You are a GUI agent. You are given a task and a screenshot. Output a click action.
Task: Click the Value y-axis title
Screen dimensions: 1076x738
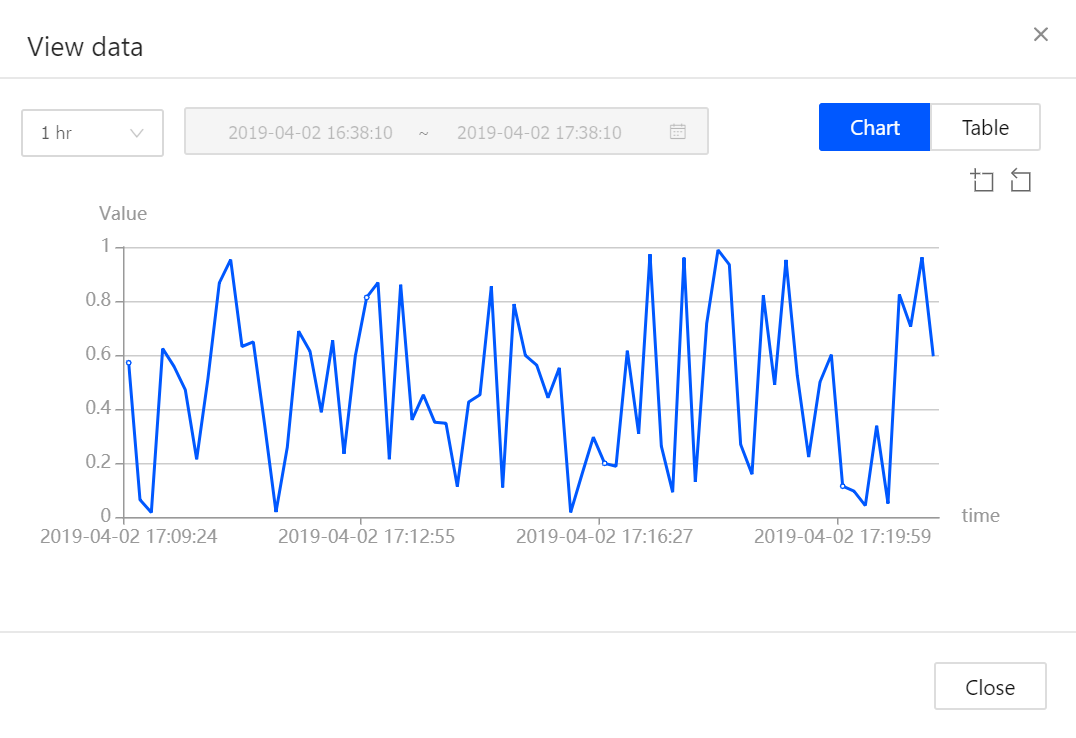(x=123, y=213)
